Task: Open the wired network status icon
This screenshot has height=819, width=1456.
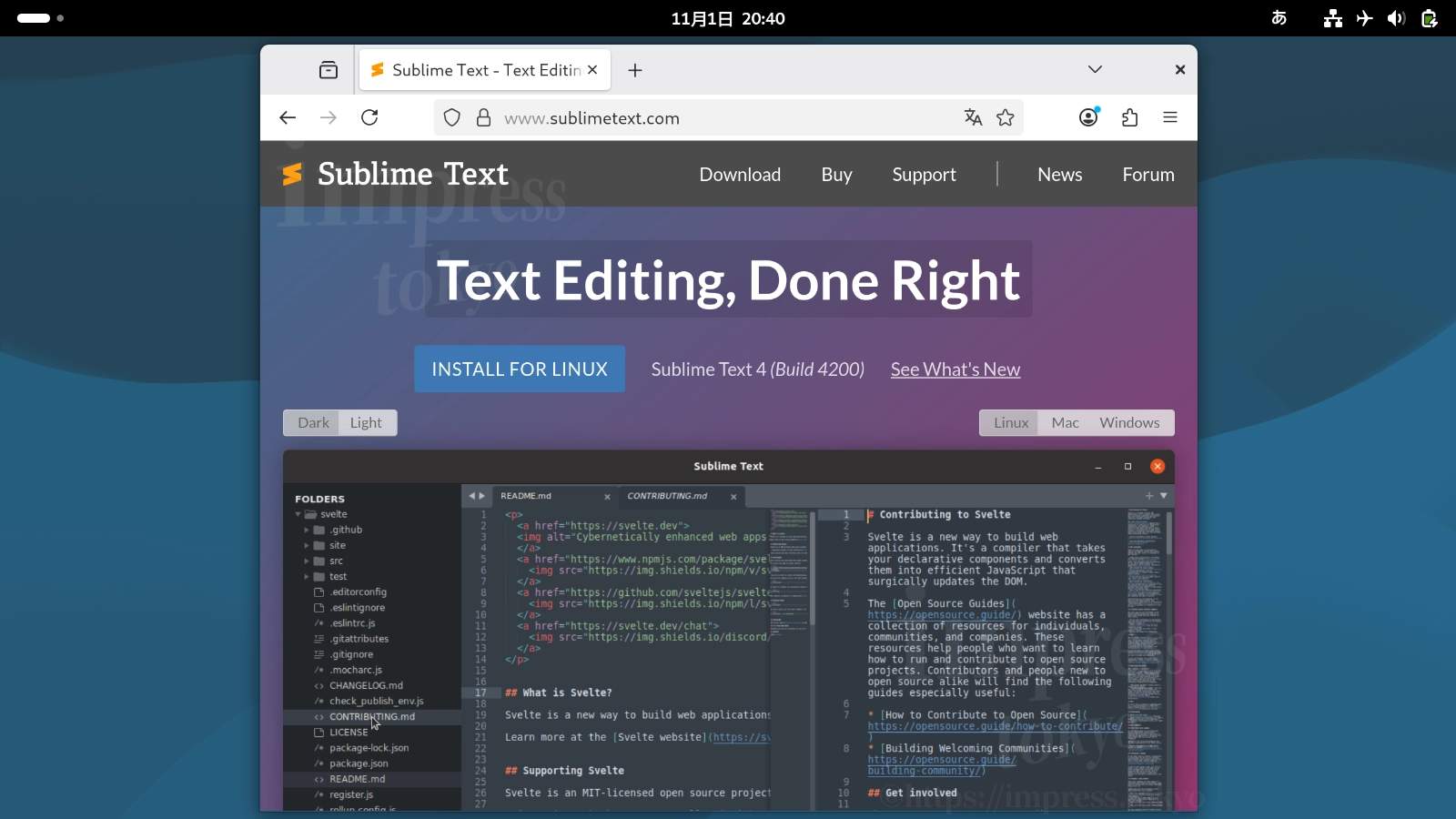Action: click(x=1333, y=18)
